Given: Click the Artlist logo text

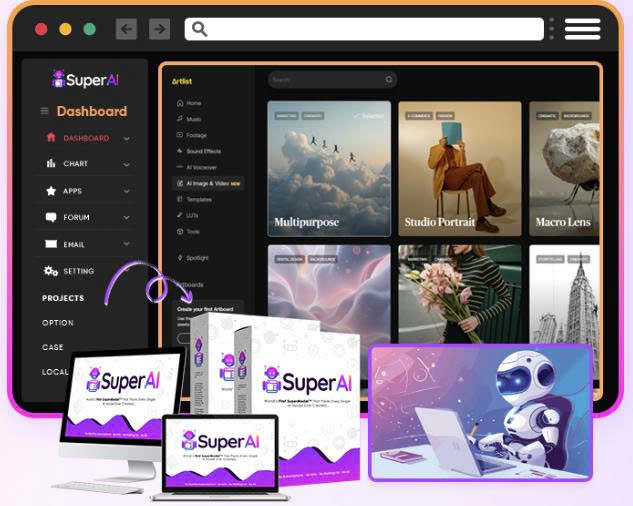Looking at the screenshot, I should pos(182,81).
